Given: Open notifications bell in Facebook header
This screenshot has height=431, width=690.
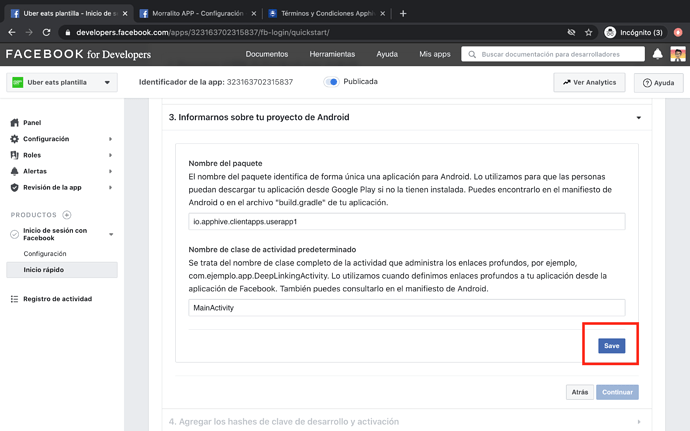Looking at the screenshot, I should pyautogui.click(x=657, y=54).
